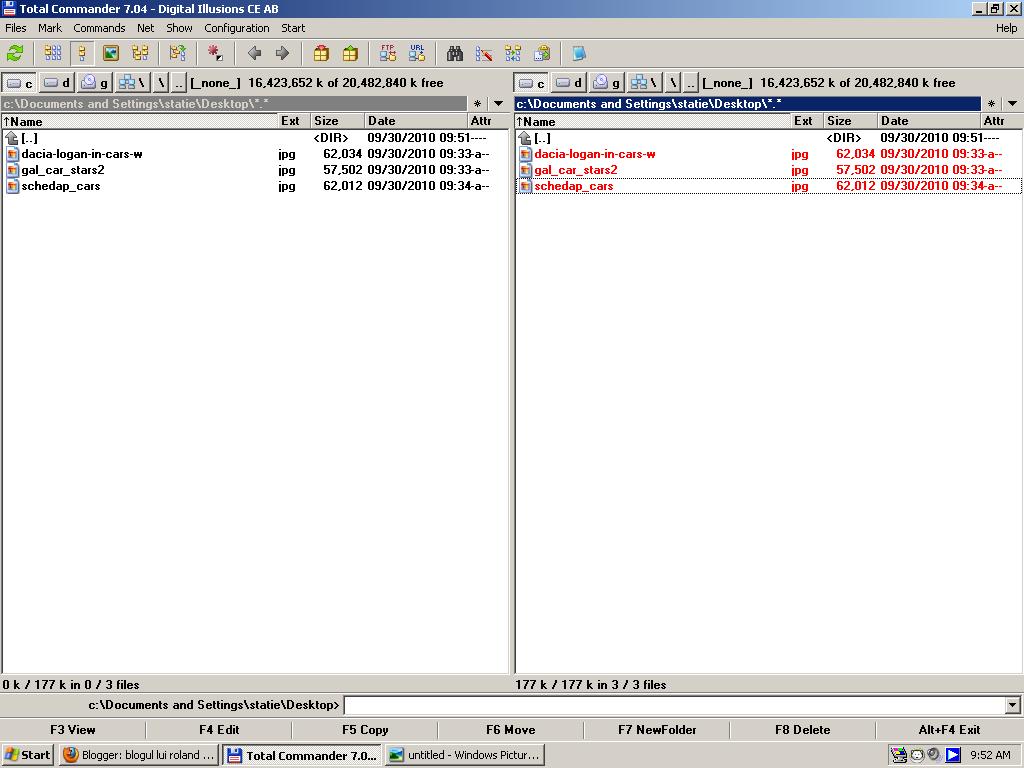Go to parent directory button in right panel
1024x768 pixels.
[x=690, y=83]
